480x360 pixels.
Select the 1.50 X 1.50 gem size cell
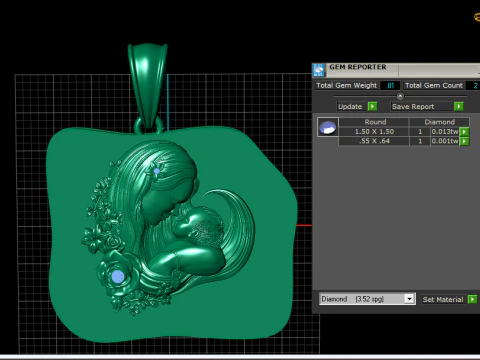(x=374, y=132)
